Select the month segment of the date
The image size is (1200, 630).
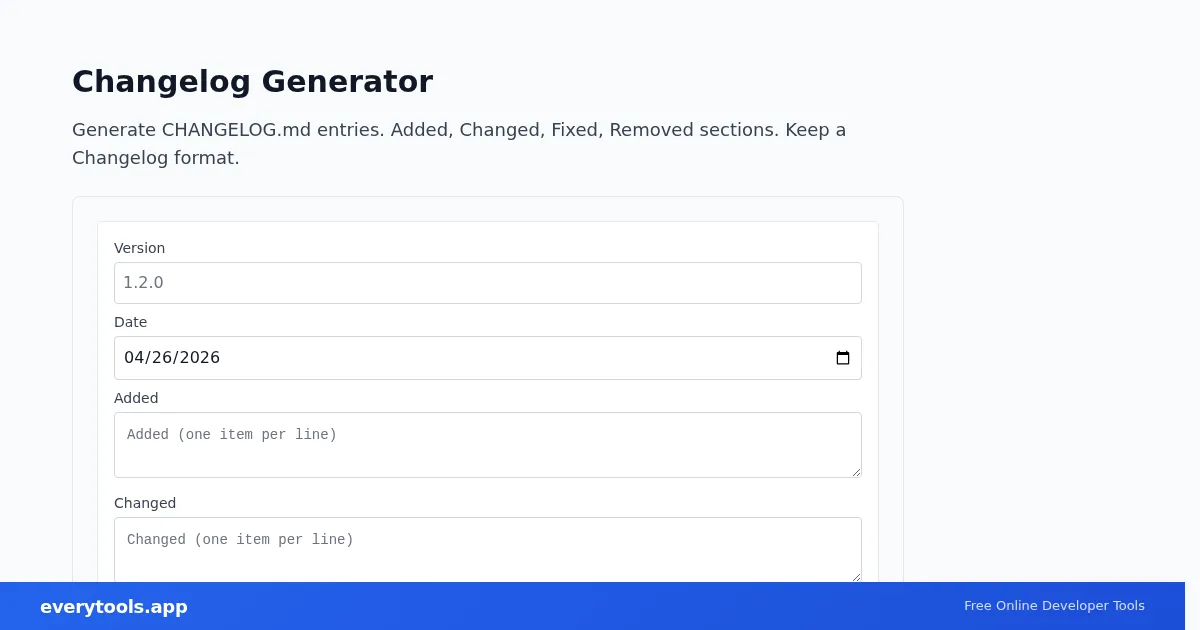(x=134, y=358)
